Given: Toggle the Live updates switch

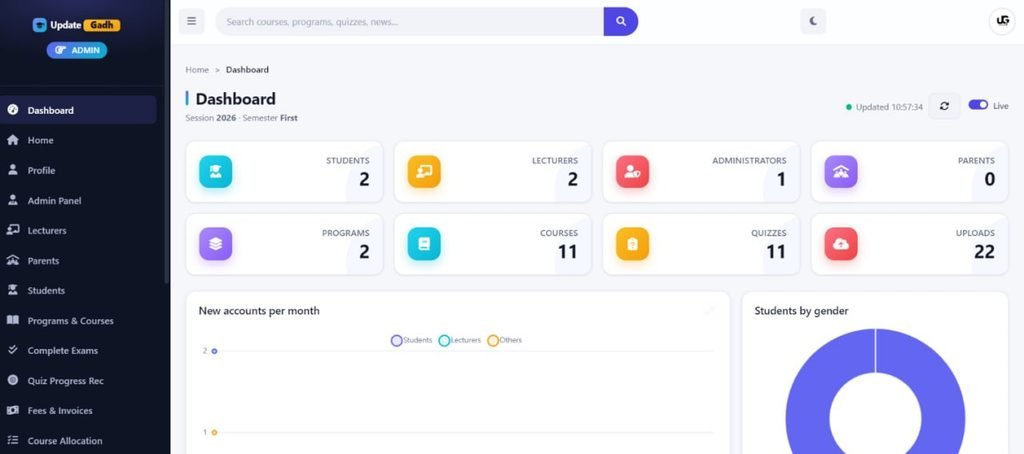Looking at the screenshot, I should click(x=978, y=105).
